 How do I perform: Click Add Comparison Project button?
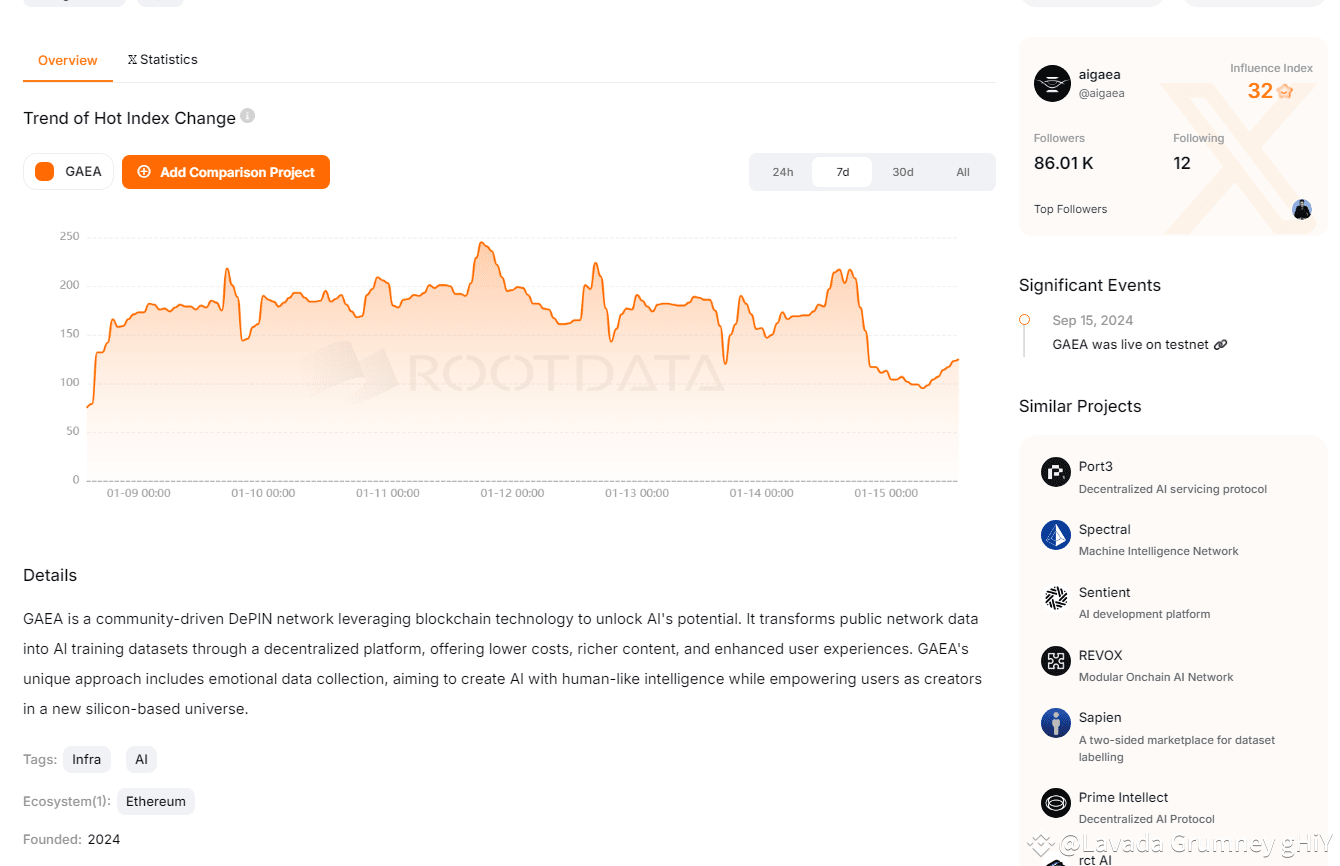pyautogui.click(x=226, y=172)
